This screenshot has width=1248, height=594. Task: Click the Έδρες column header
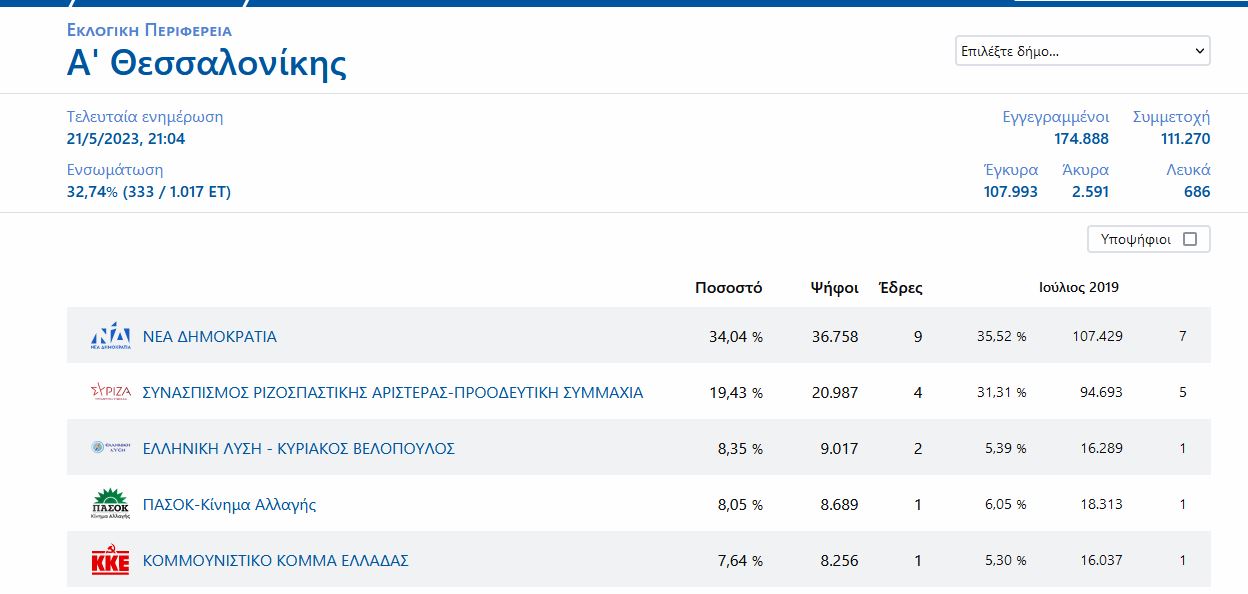(x=900, y=288)
